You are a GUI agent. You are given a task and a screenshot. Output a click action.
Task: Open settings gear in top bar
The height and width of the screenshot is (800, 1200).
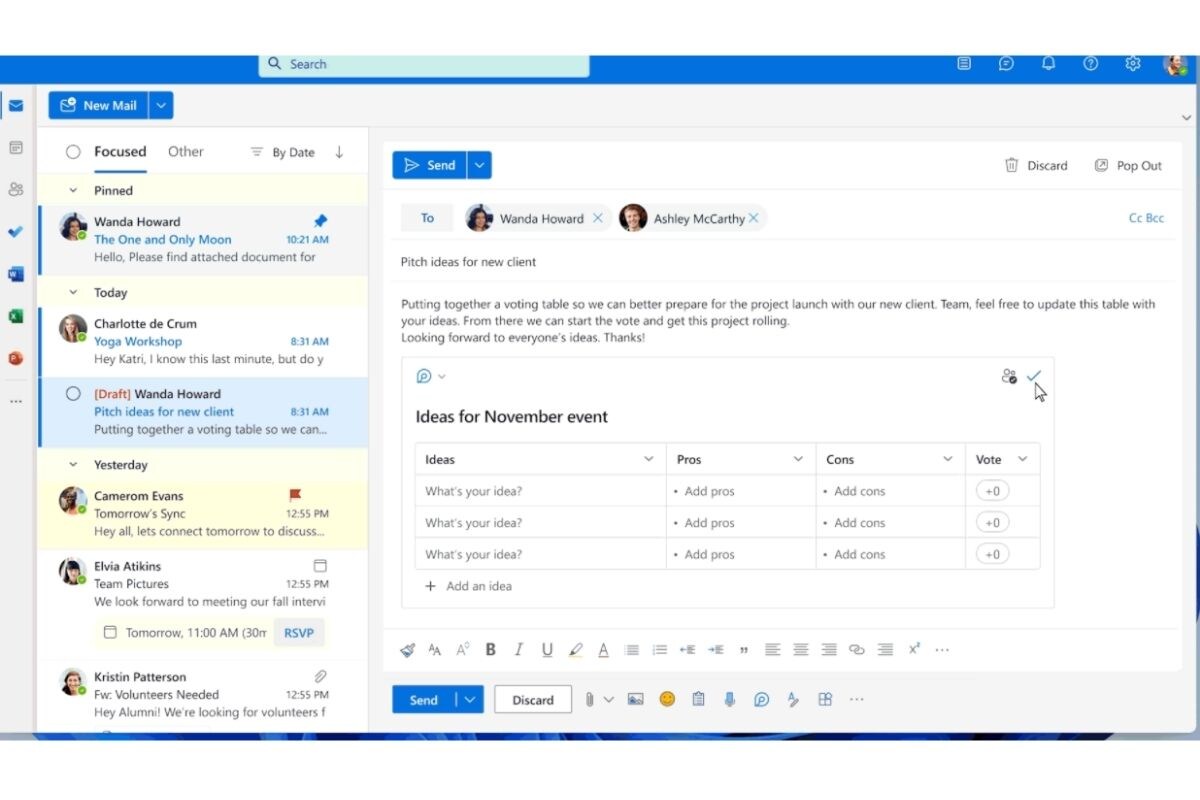click(x=1132, y=63)
